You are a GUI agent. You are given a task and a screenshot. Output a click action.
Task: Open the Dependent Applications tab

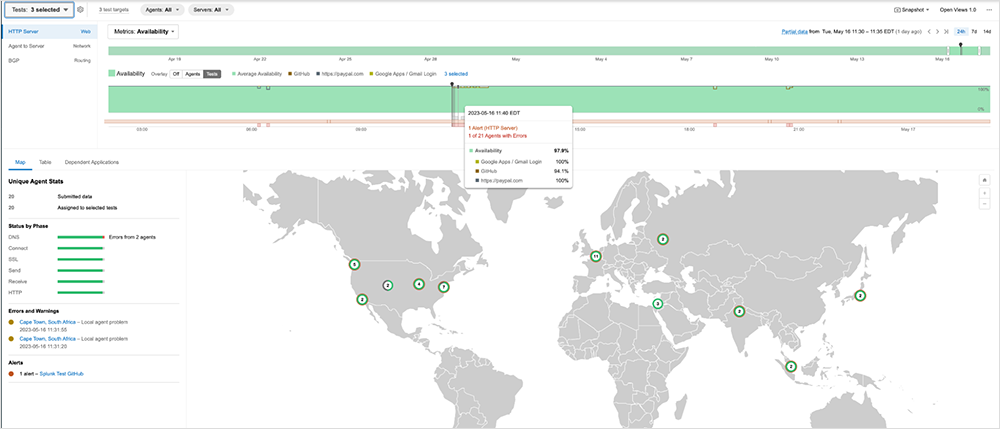[x=92, y=161]
